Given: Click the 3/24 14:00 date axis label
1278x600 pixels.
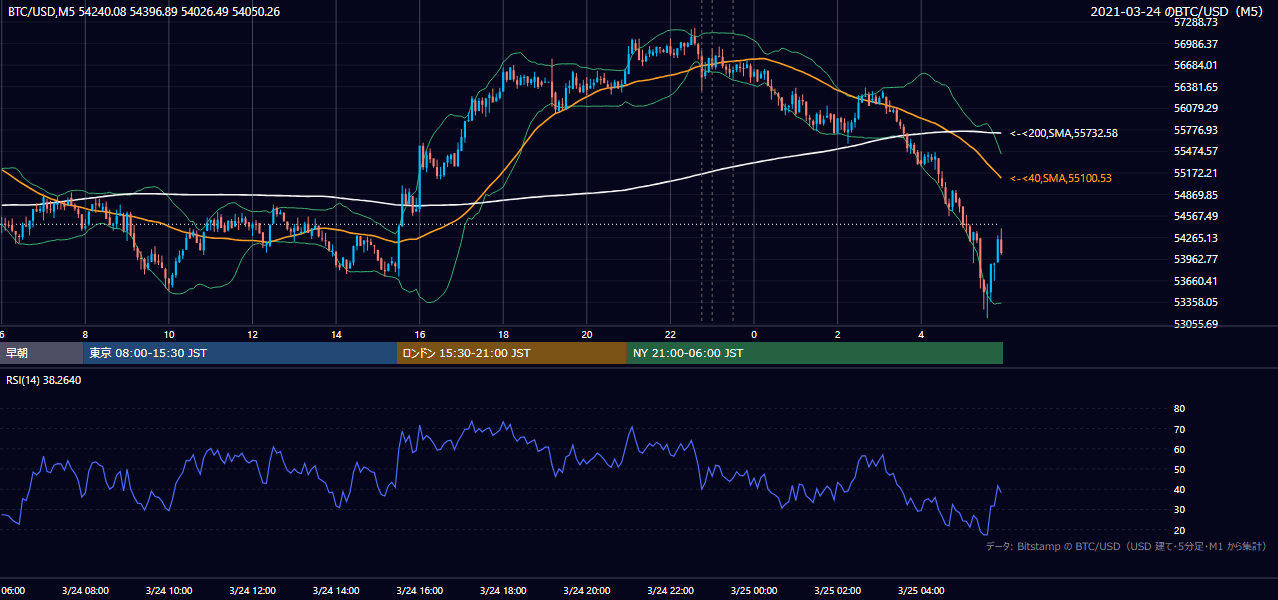Looking at the screenshot, I should (x=336, y=591).
